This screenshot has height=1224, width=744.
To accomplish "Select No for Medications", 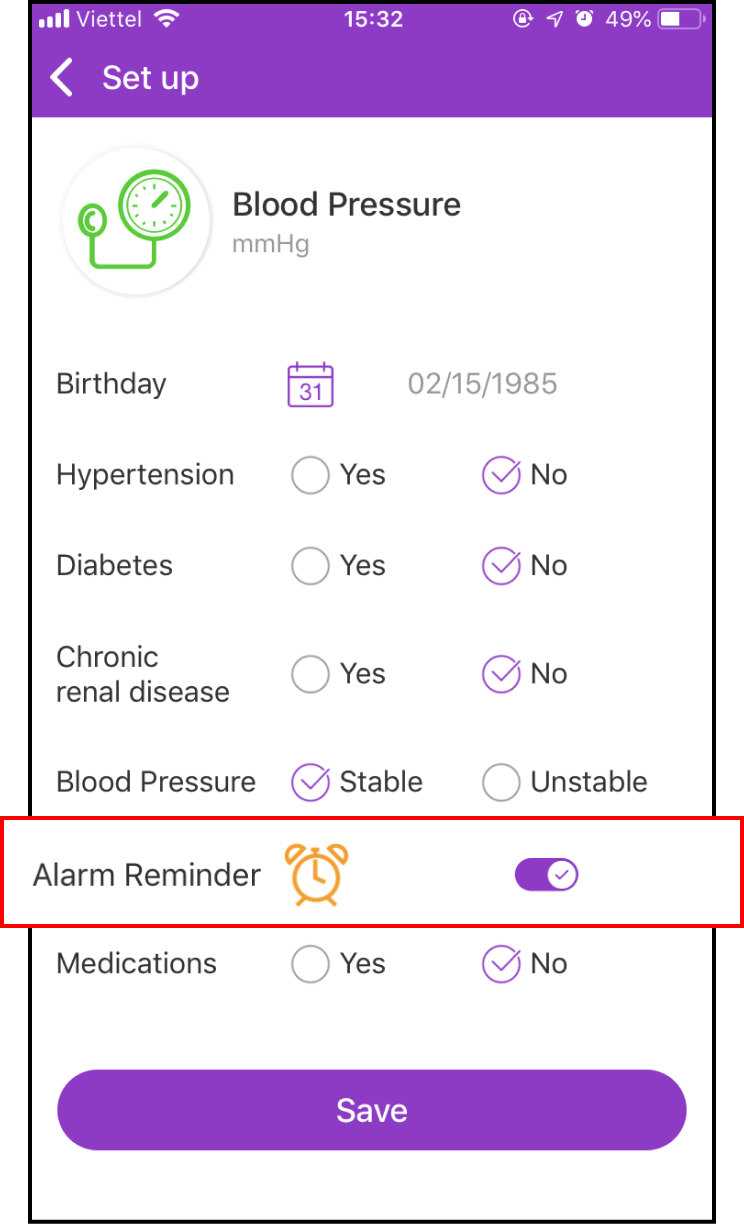I will tap(501, 964).
